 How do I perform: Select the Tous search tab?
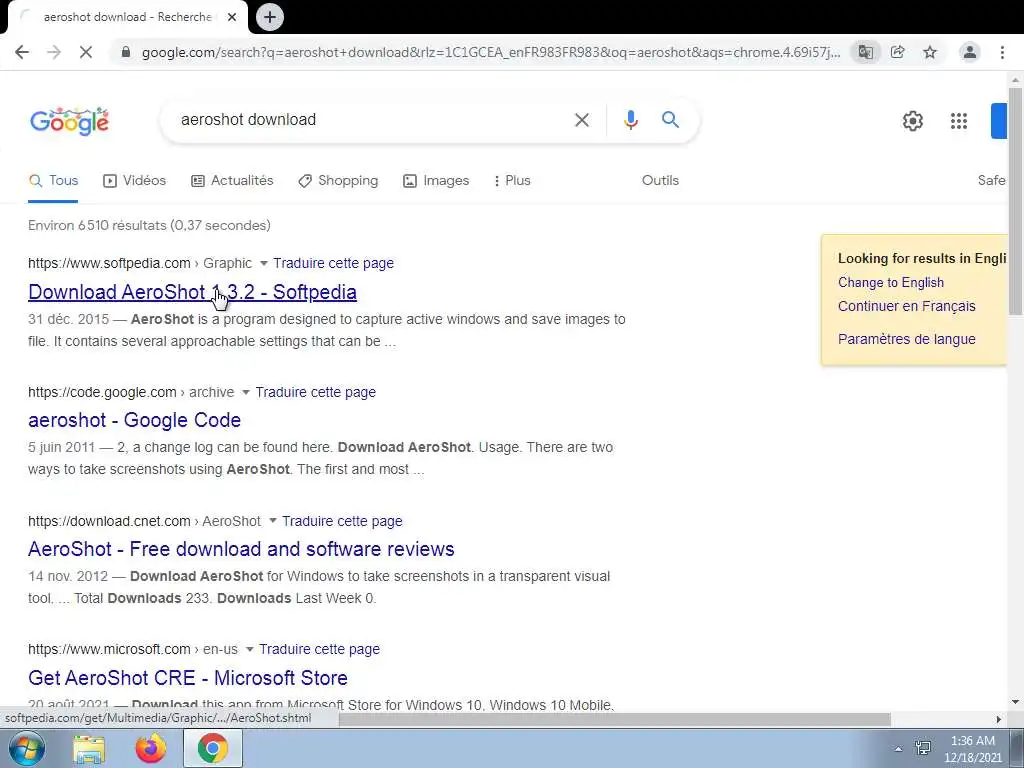[x=54, y=181]
